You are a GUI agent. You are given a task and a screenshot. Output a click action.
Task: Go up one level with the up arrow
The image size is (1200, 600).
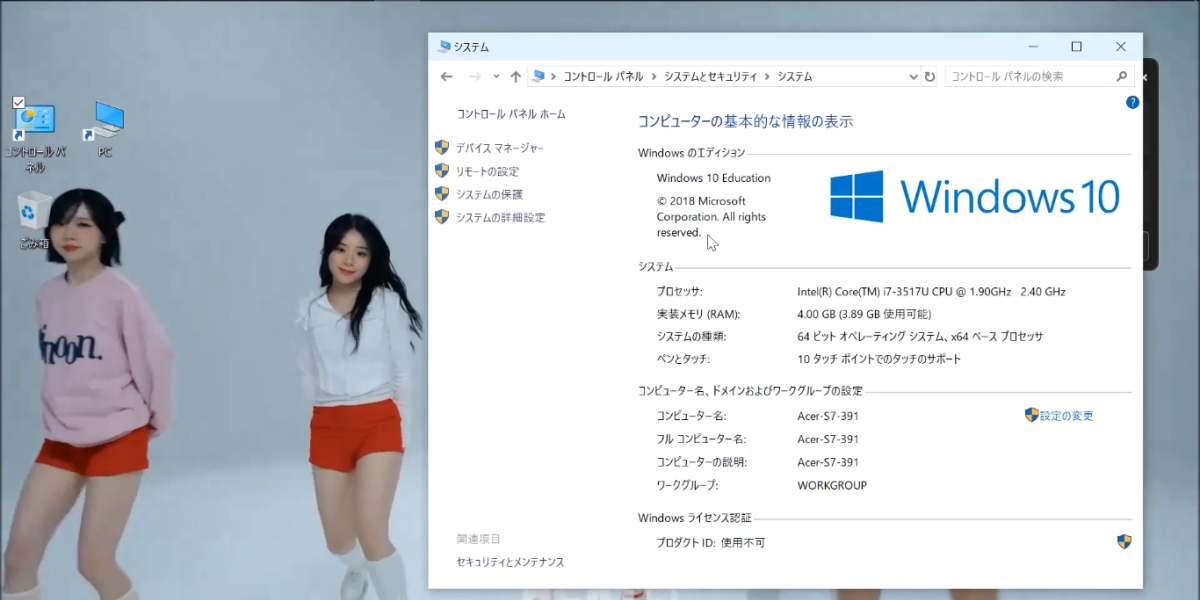[x=516, y=77]
